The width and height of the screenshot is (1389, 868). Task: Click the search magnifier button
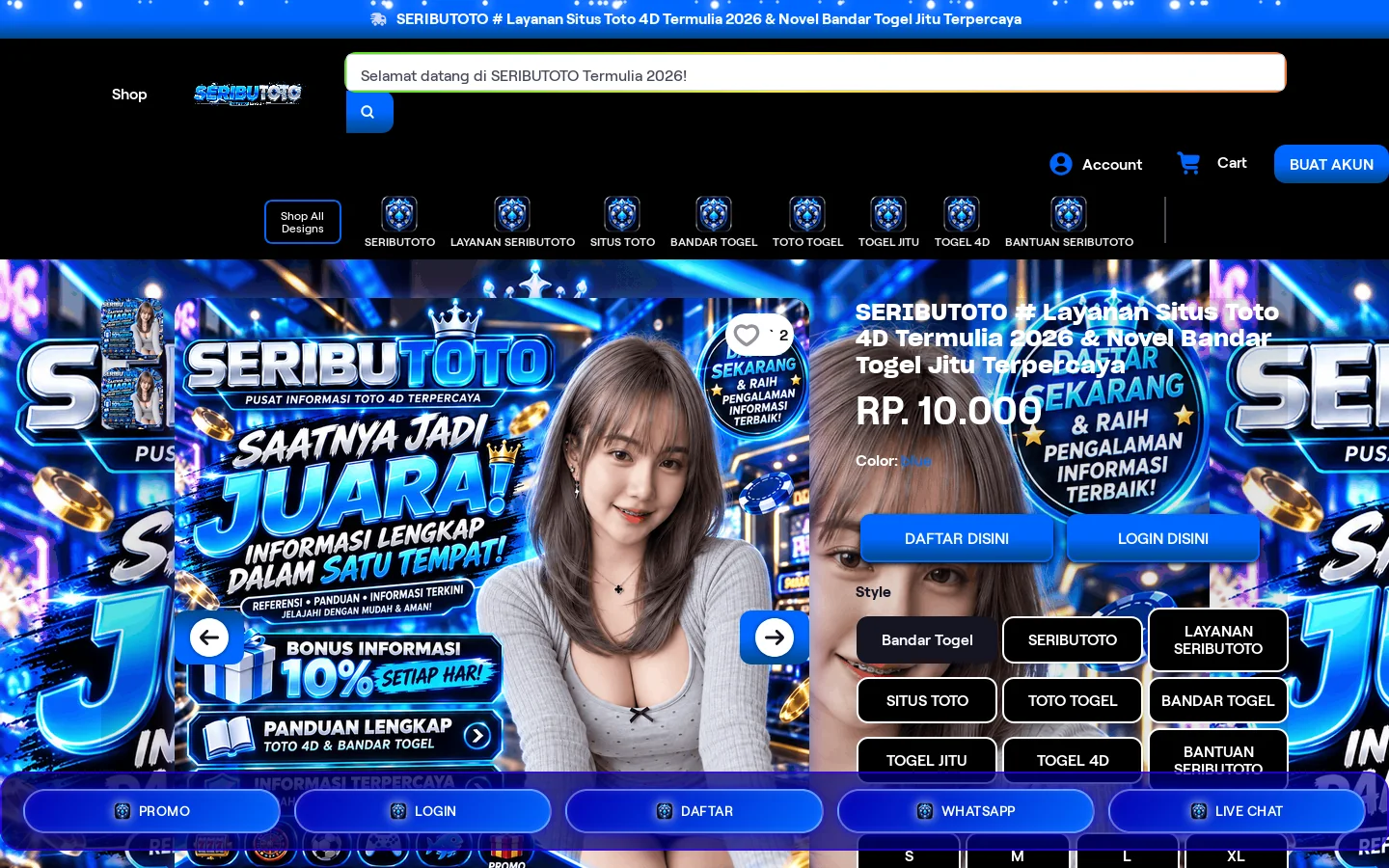coord(369,113)
